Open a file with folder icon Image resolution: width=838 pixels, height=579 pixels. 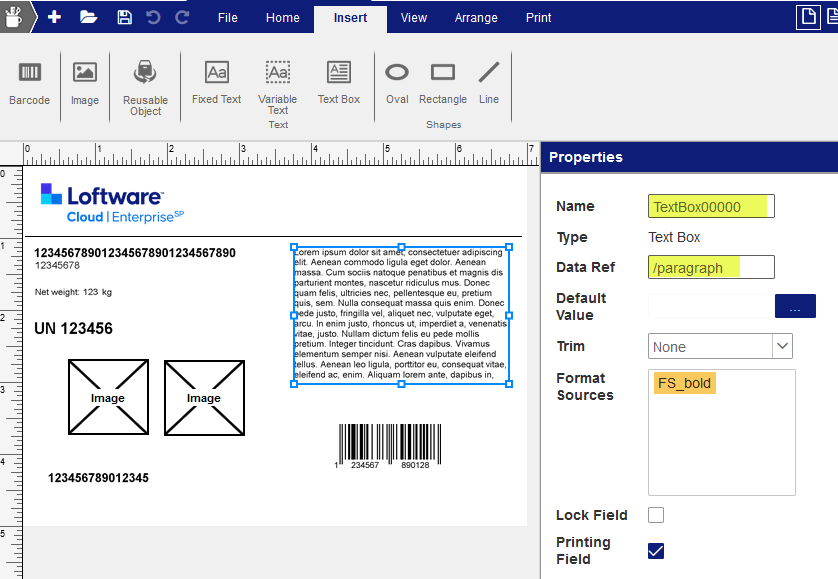pyautogui.click(x=88, y=17)
